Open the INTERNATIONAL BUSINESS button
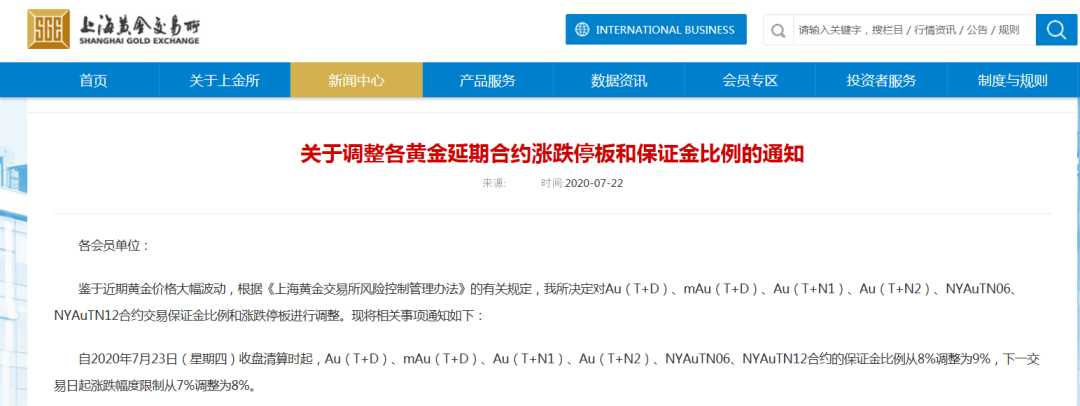 (x=656, y=30)
